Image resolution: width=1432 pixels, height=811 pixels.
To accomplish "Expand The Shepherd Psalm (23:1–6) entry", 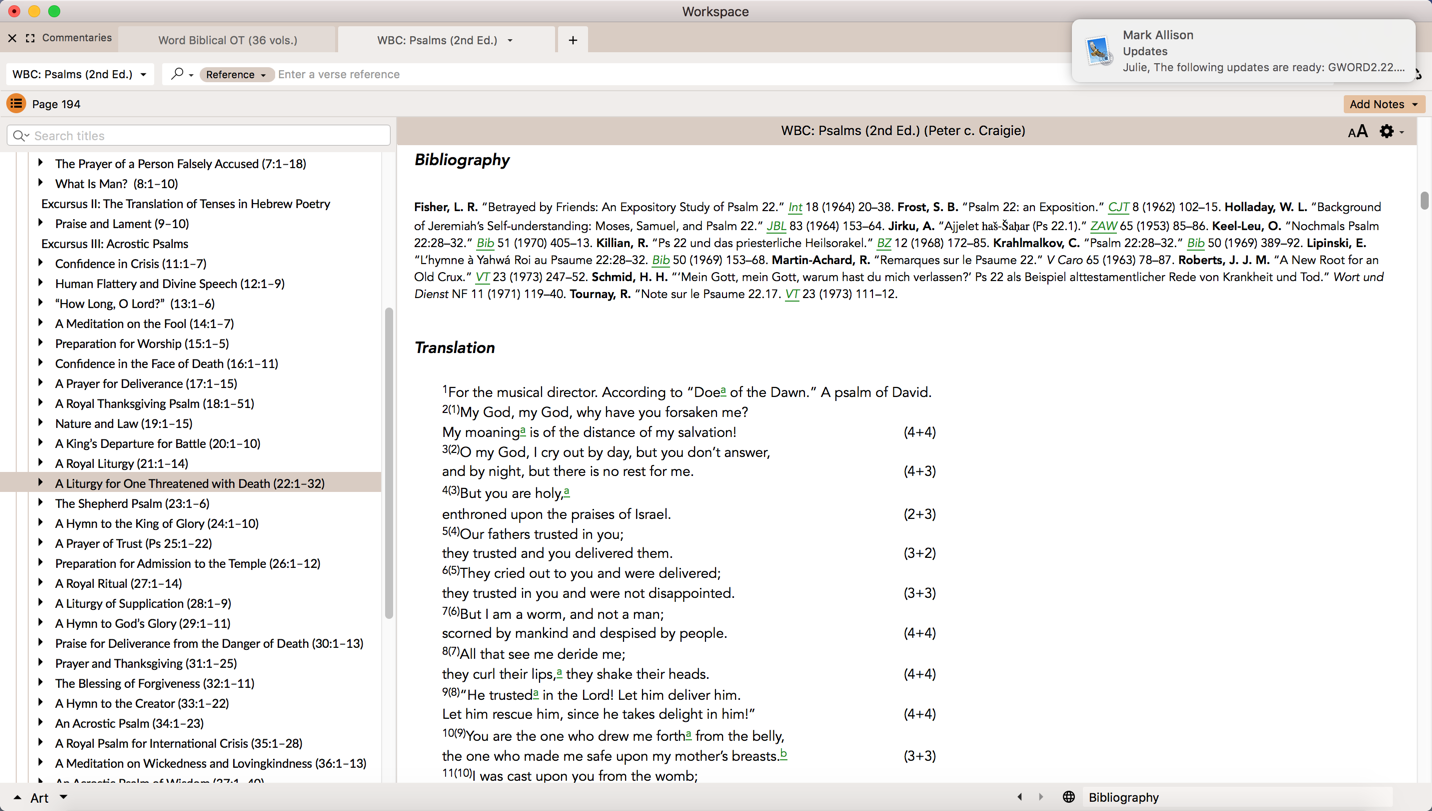I will point(40,503).
